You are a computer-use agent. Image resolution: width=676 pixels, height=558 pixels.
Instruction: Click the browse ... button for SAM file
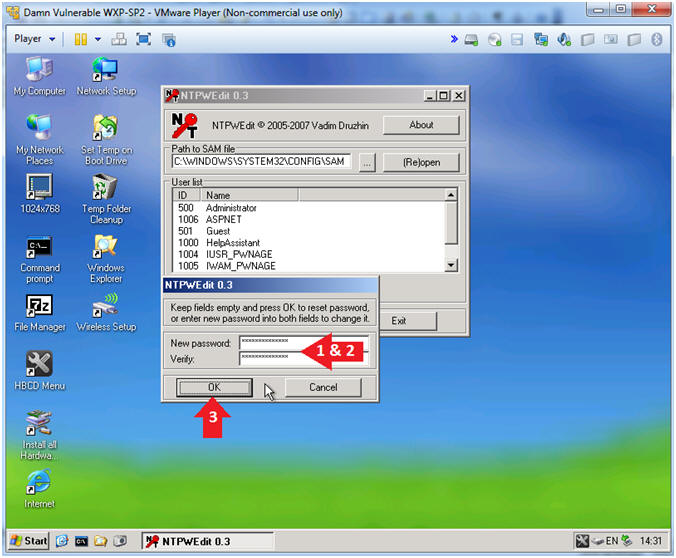click(x=367, y=163)
